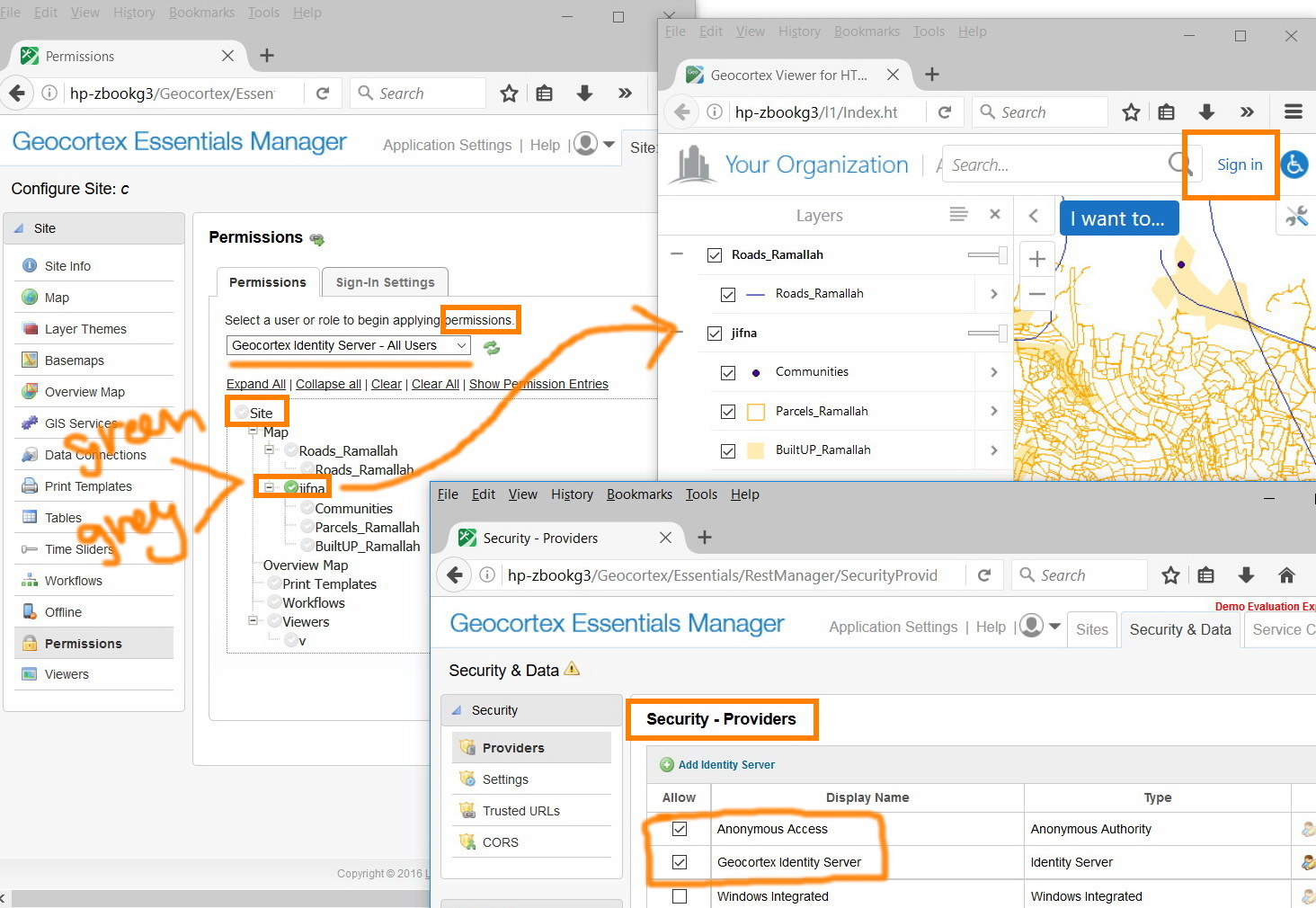
Task: Open the Basemaps sidebar icon
Action: pos(30,360)
